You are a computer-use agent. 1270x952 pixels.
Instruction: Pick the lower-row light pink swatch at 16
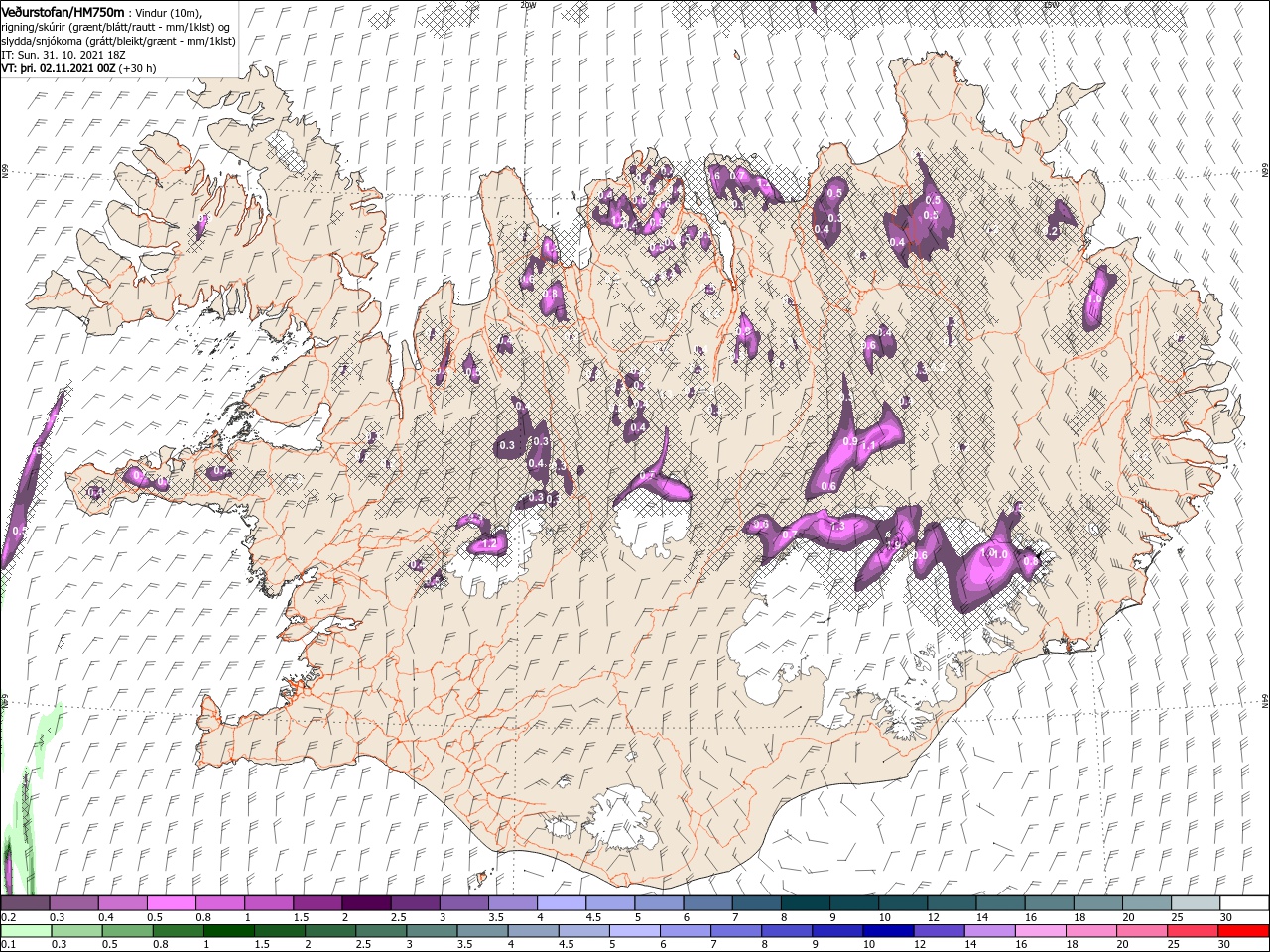coord(1039,931)
